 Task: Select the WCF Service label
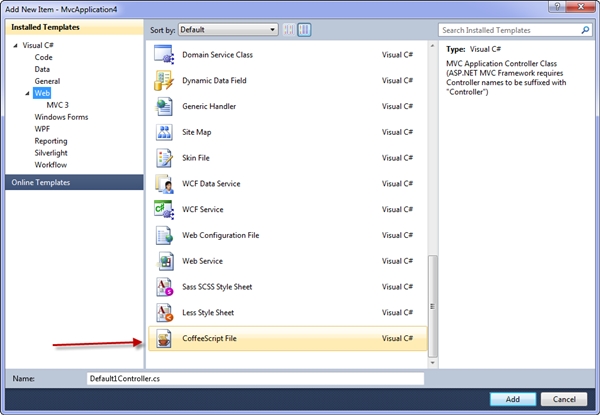(x=203, y=209)
